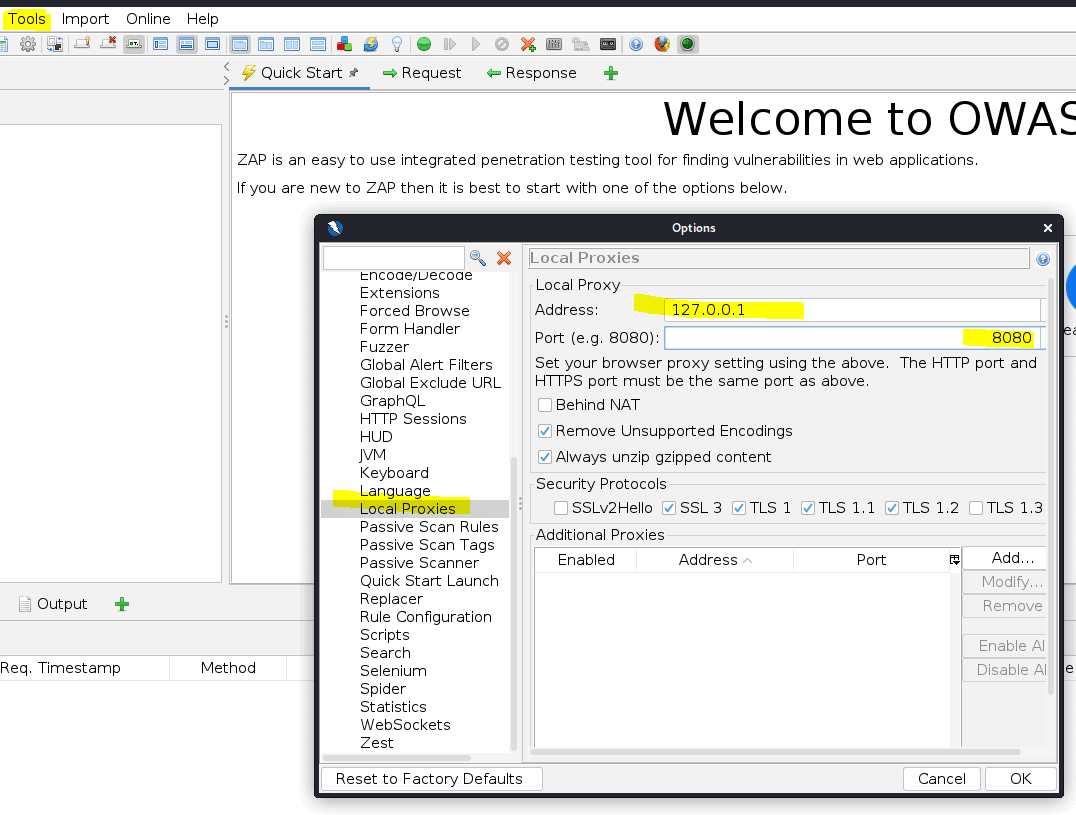Select the request above response panel icon
This screenshot has height=815, width=1076.
(x=318, y=45)
